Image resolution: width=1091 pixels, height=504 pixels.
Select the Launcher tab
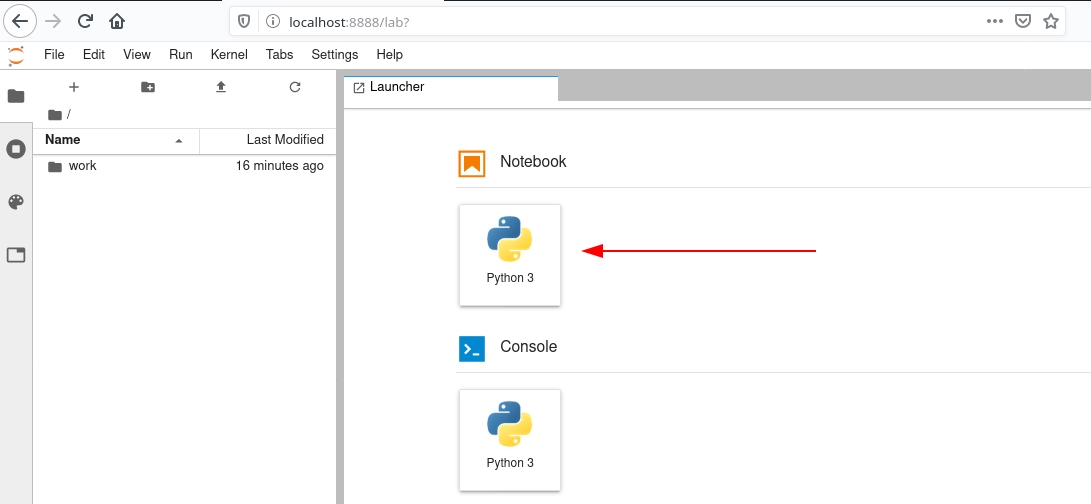pyautogui.click(x=397, y=87)
